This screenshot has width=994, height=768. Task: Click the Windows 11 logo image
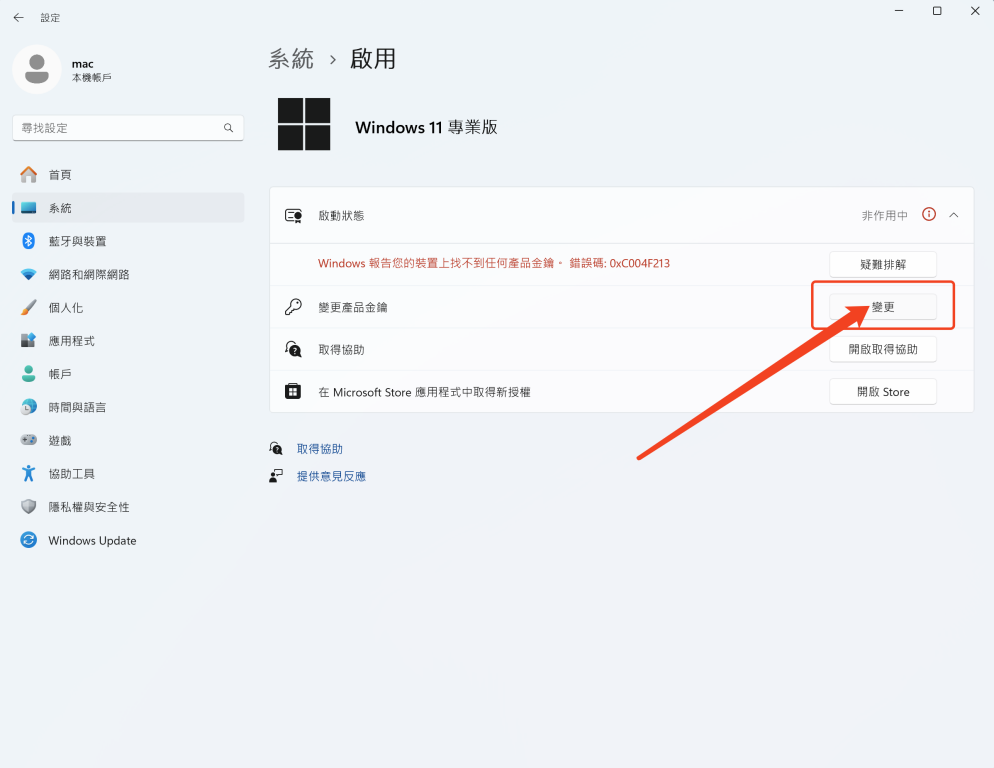tap(304, 125)
